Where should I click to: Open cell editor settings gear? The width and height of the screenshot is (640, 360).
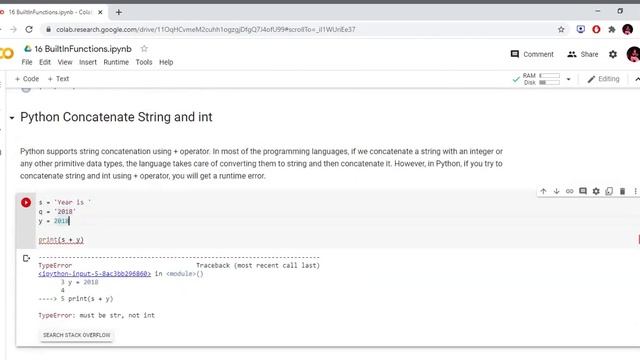(x=596, y=191)
